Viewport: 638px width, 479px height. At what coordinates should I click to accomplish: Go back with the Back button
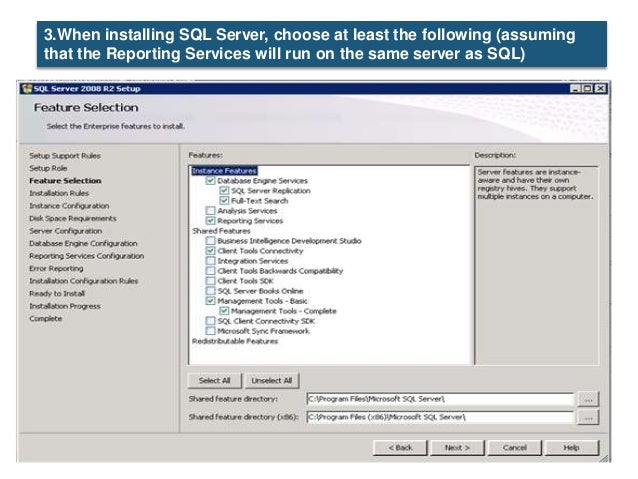pyautogui.click(x=401, y=447)
